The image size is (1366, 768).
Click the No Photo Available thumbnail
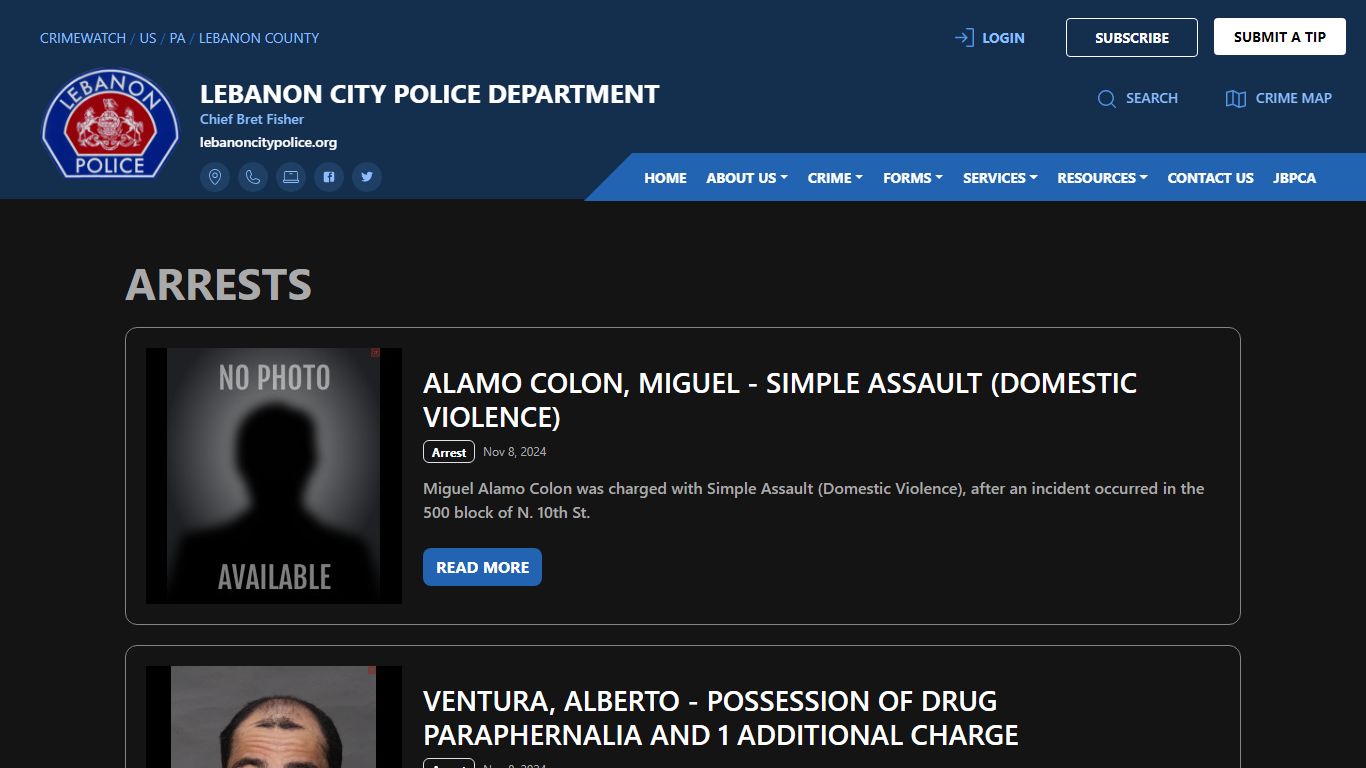[x=274, y=476]
